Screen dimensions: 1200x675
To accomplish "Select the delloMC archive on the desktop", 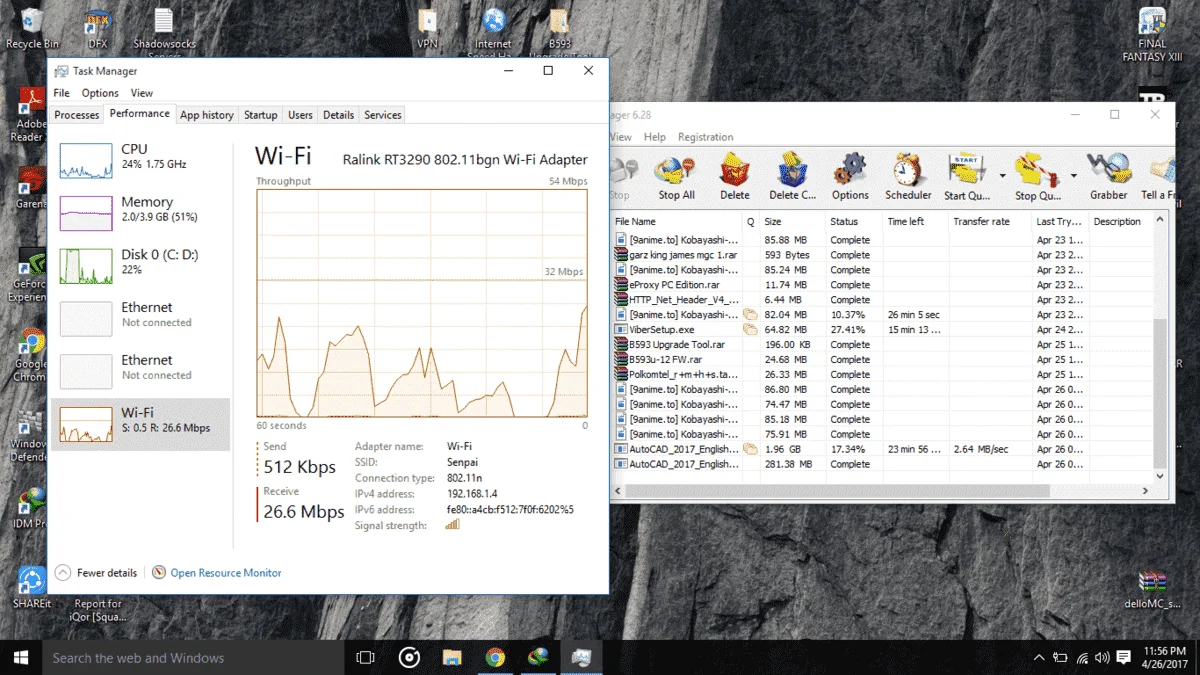I will pyautogui.click(x=1152, y=591).
